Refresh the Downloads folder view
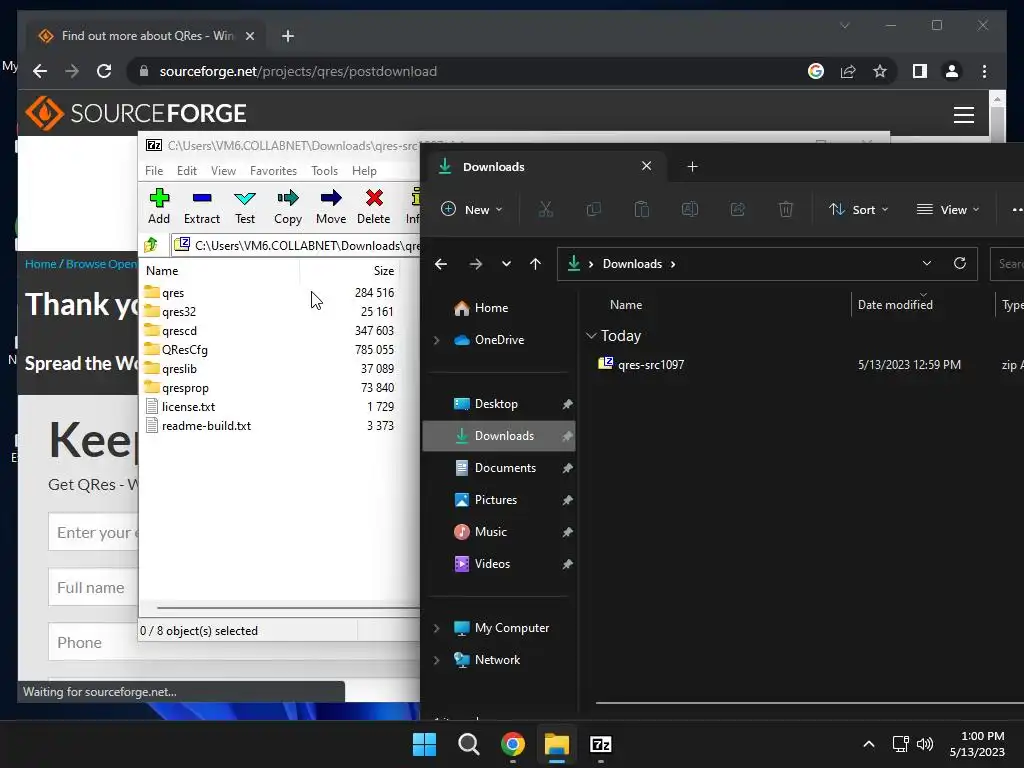Screen dimensions: 1024x768 pos(959,263)
